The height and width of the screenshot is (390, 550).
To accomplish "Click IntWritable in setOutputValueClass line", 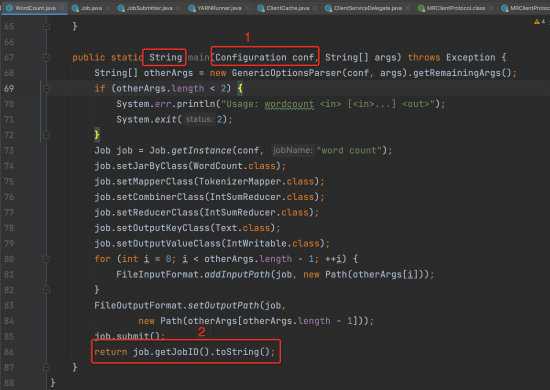I will pyautogui.click(x=256, y=243).
